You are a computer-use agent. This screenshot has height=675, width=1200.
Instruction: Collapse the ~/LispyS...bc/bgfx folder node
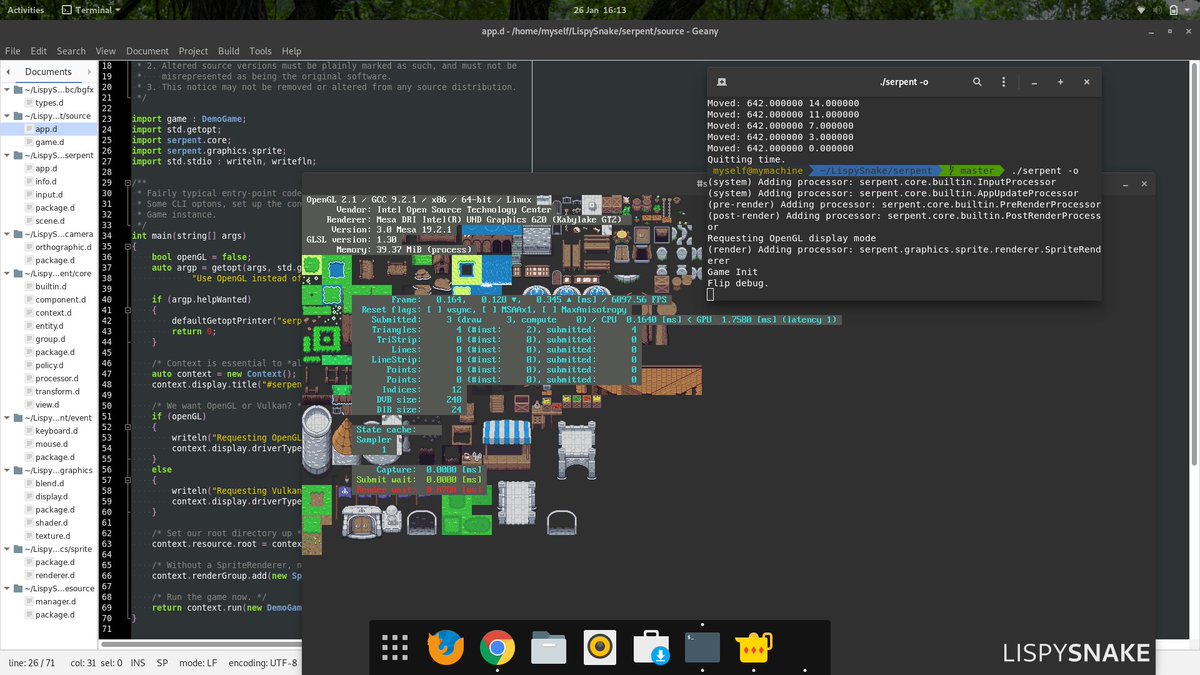coord(9,90)
